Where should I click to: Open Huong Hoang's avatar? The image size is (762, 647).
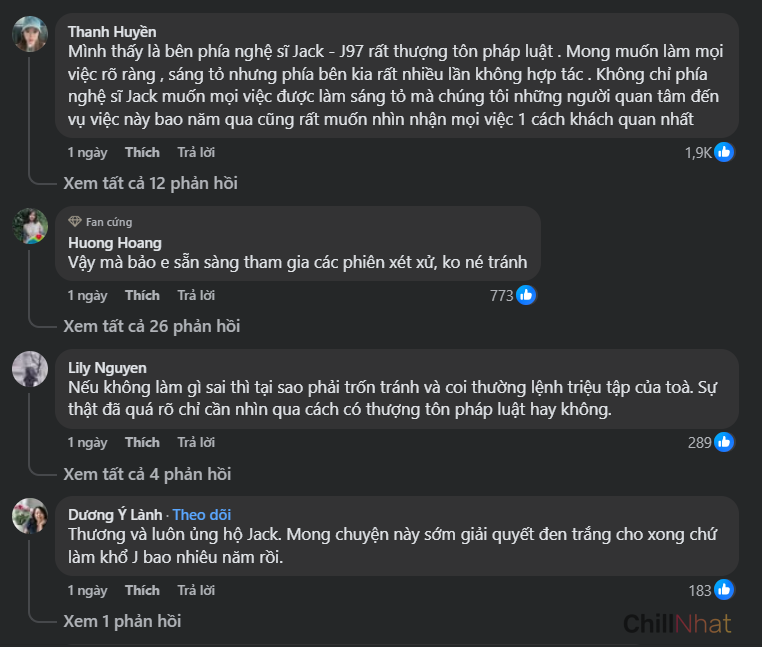30,226
